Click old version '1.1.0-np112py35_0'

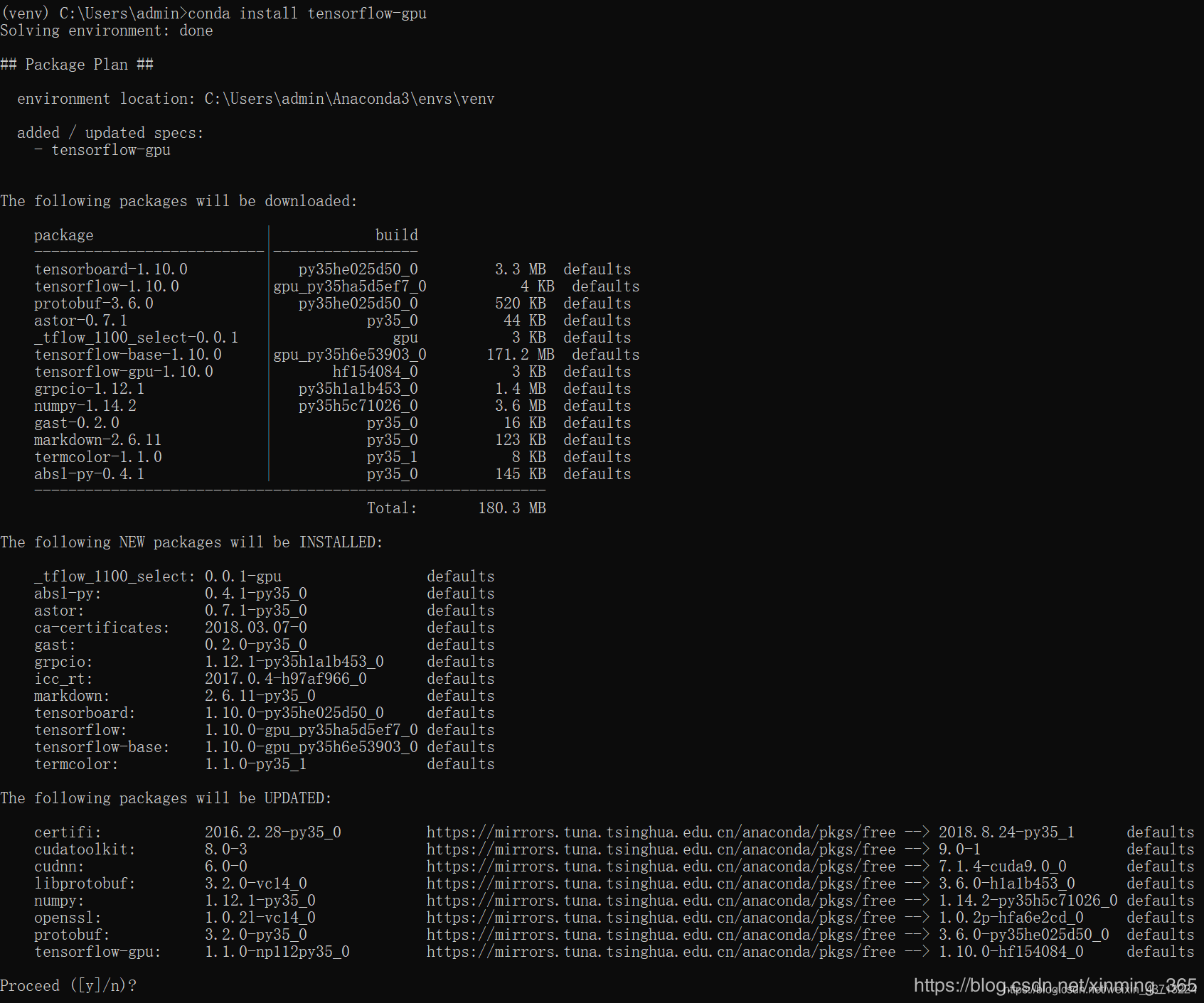pos(277,952)
